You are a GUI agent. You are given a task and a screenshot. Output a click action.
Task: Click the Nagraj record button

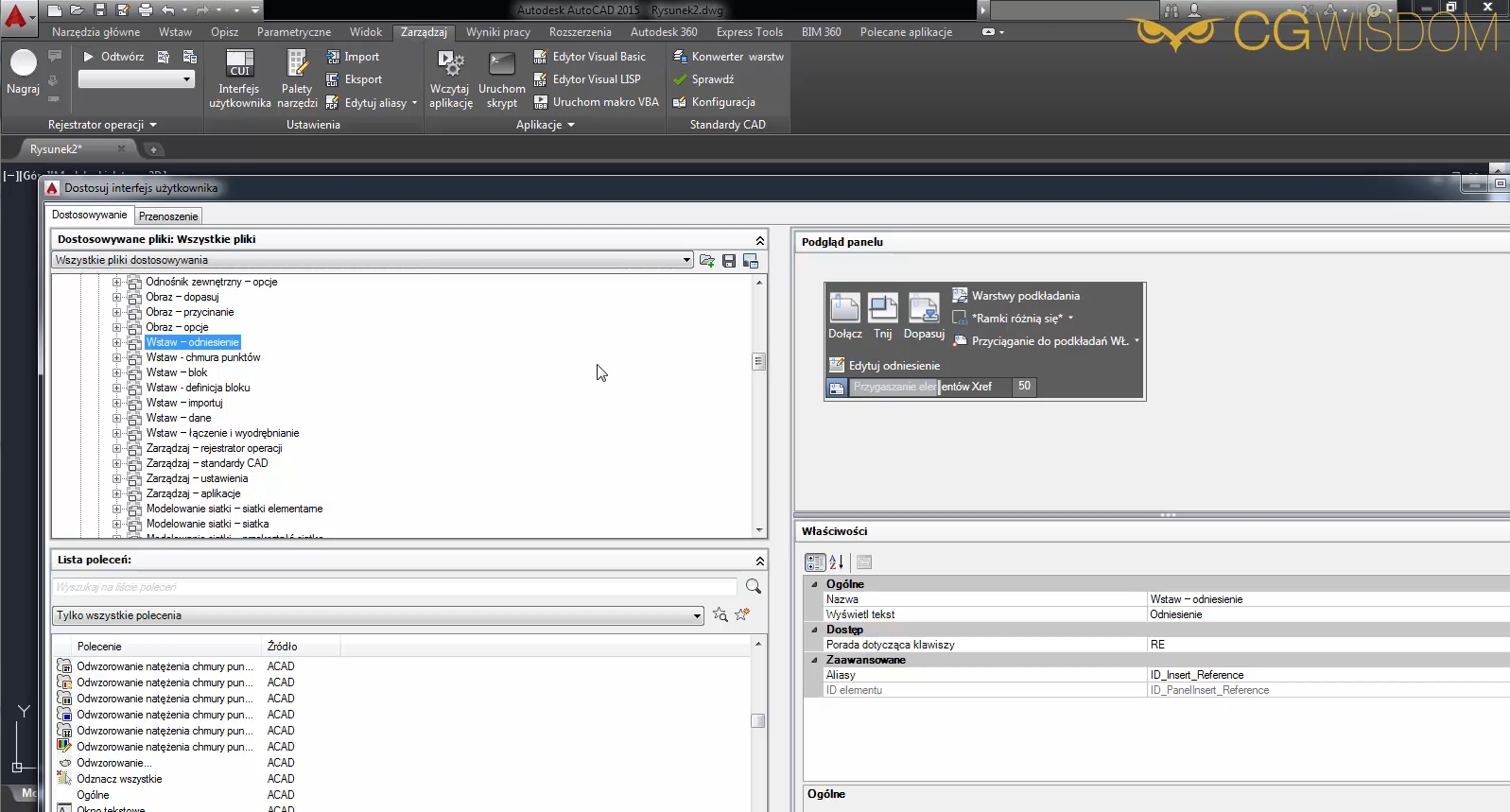pos(23,64)
